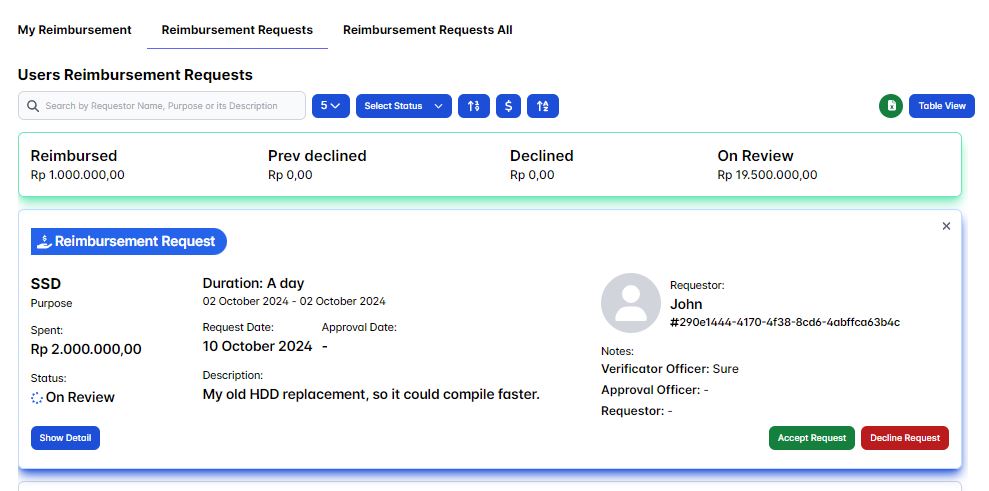Click the magnifier icon in search box
The image size is (989, 491).
pyautogui.click(x=33, y=106)
